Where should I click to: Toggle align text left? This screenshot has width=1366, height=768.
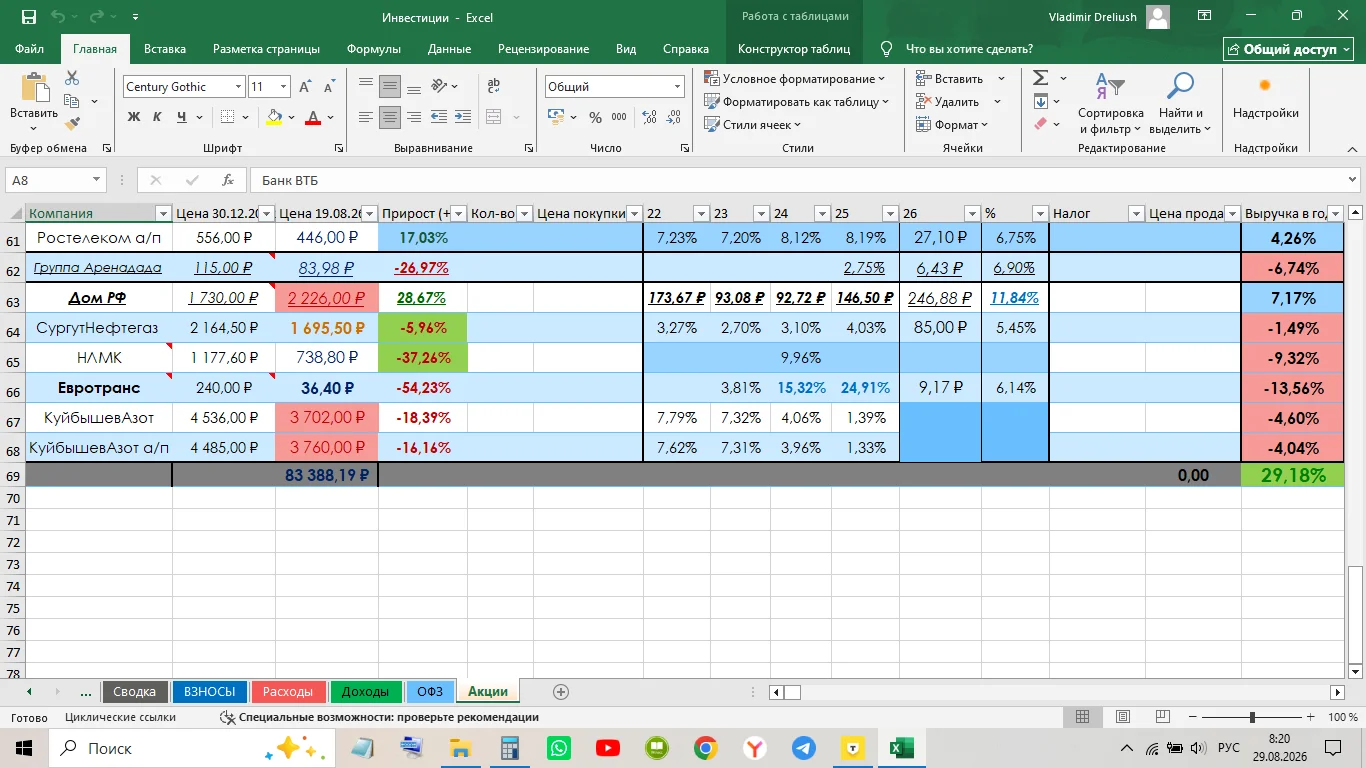(366, 117)
